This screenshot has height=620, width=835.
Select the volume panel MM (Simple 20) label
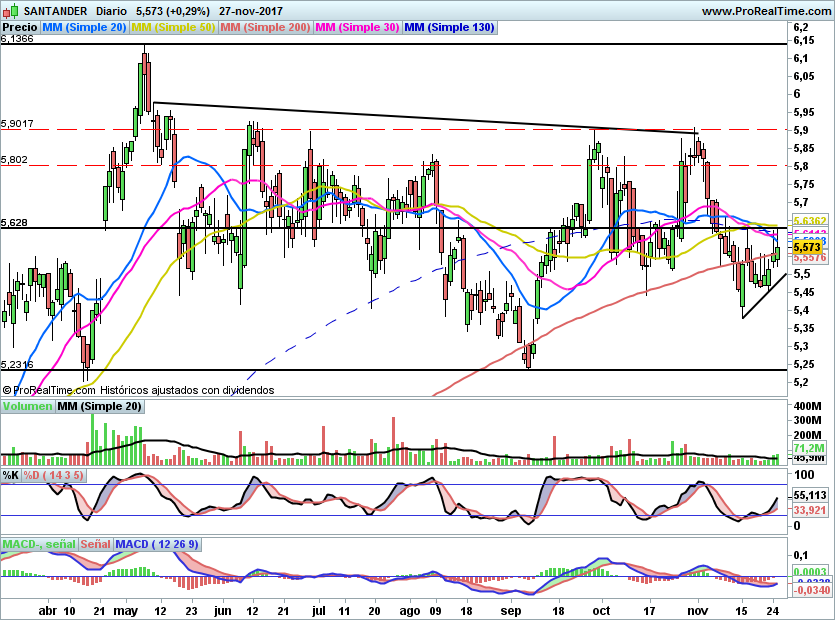[99, 406]
